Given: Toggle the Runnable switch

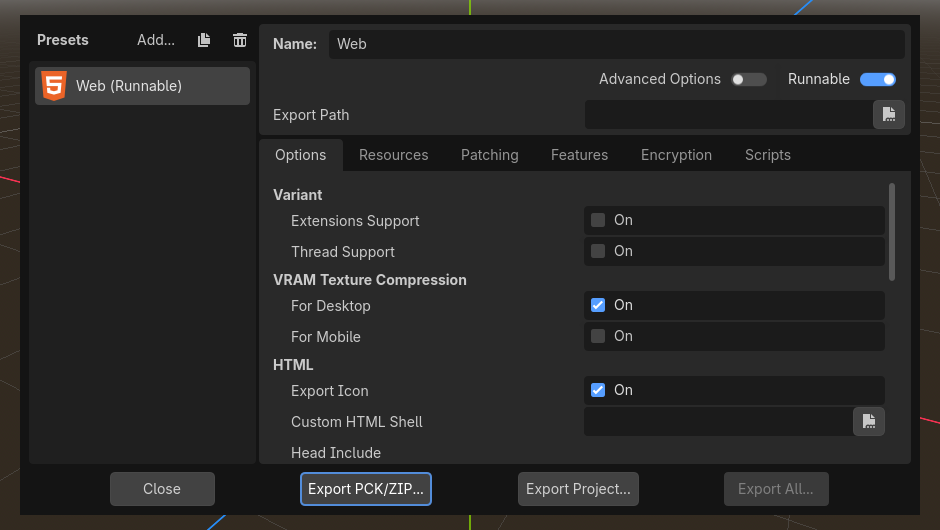Looking at the screenshot, I should coord(878,80).
